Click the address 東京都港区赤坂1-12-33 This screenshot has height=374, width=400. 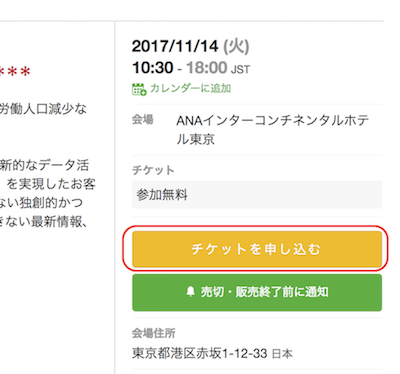(x=200, y=353)
